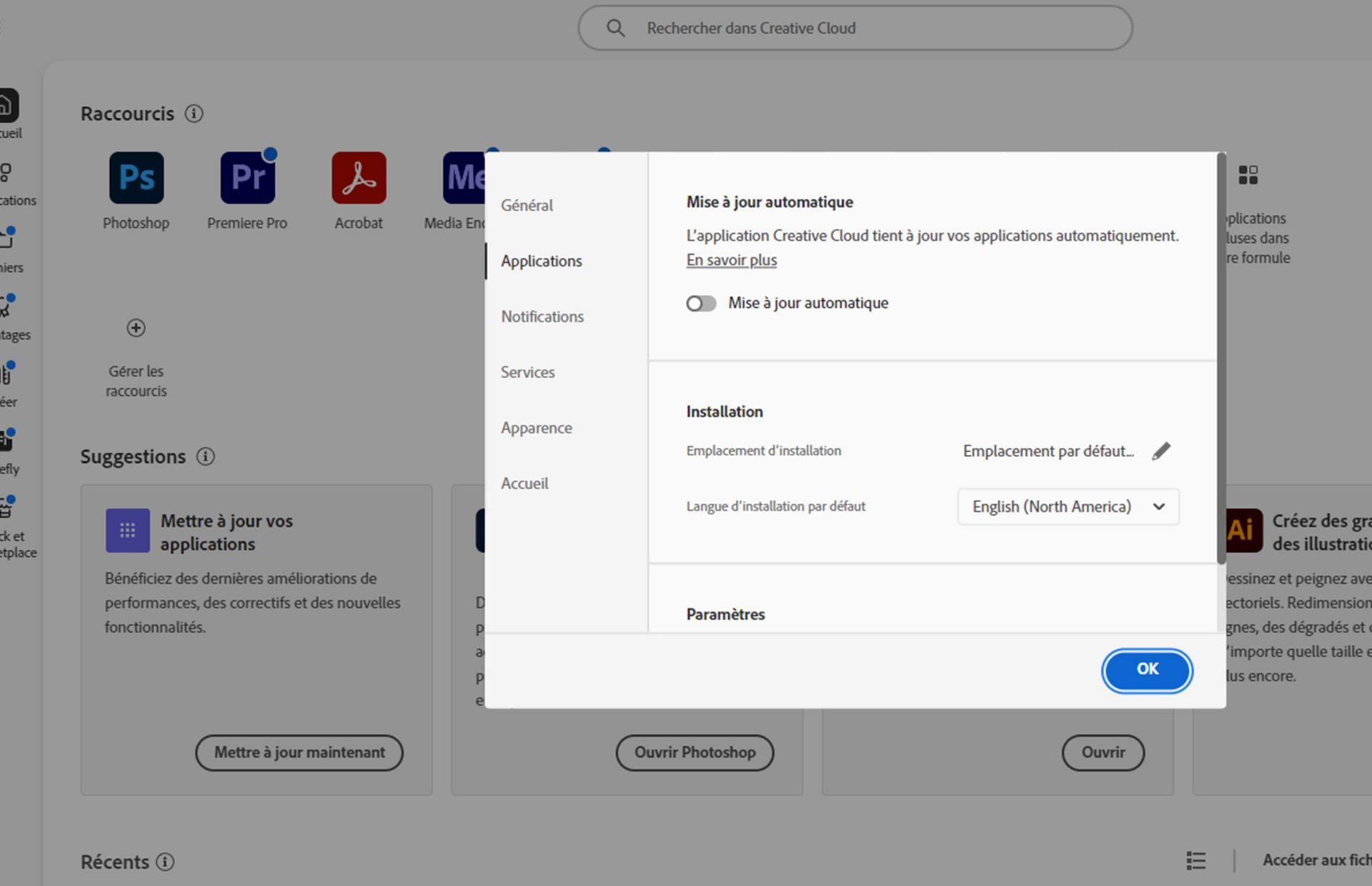Click the search magnifier icon
This screenshot has height=886, width=1372.
(x=615, y=28)
